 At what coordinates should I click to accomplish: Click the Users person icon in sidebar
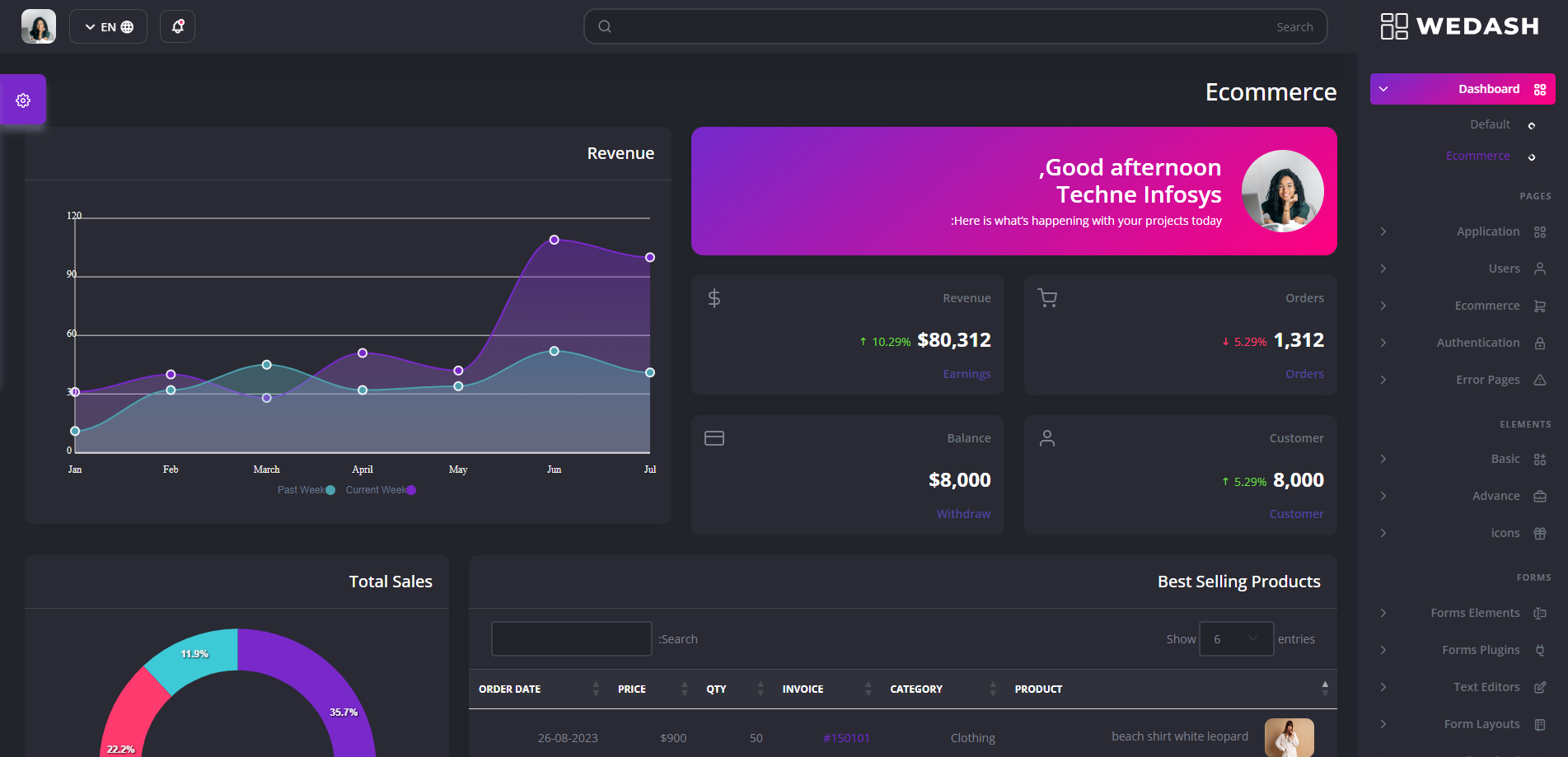[x=1539, y=269]
